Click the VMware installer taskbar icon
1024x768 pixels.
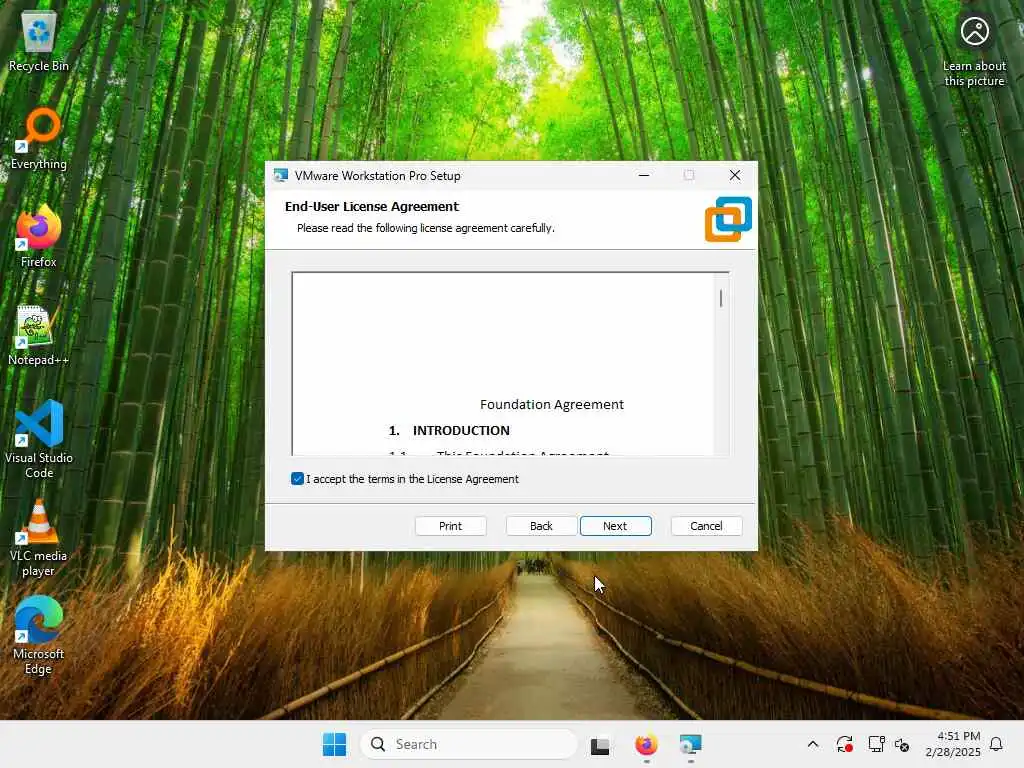coord(690,744)
